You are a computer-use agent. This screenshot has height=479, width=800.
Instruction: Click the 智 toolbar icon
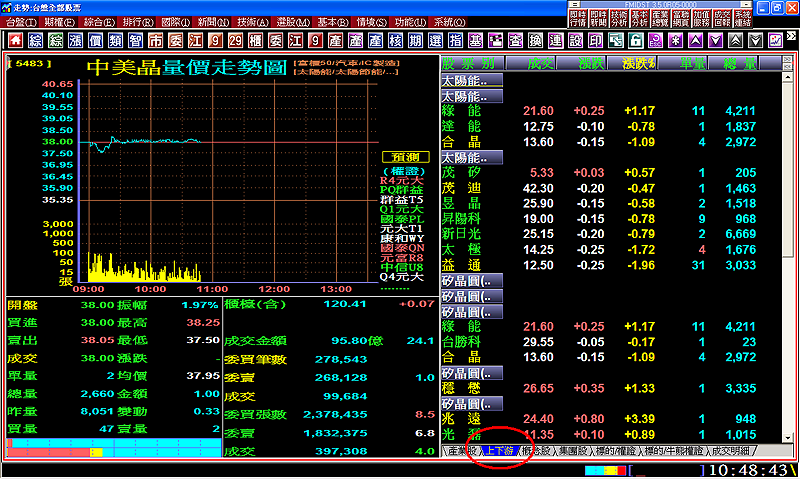pyautogui.click(x=135, y=40)
